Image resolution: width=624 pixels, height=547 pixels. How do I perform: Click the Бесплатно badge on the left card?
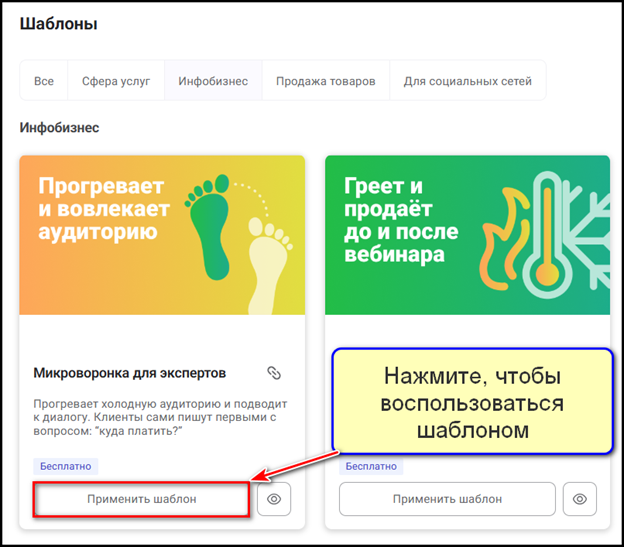click(x=66, y=466)
